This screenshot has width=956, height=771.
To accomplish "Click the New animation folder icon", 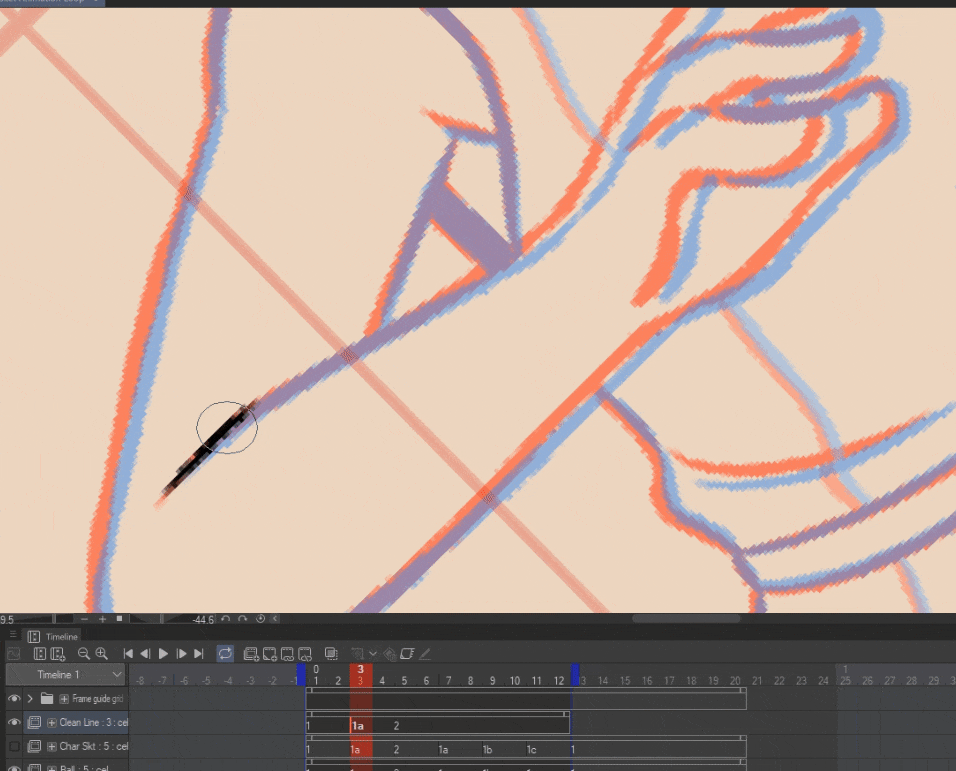I will [58, 654].
